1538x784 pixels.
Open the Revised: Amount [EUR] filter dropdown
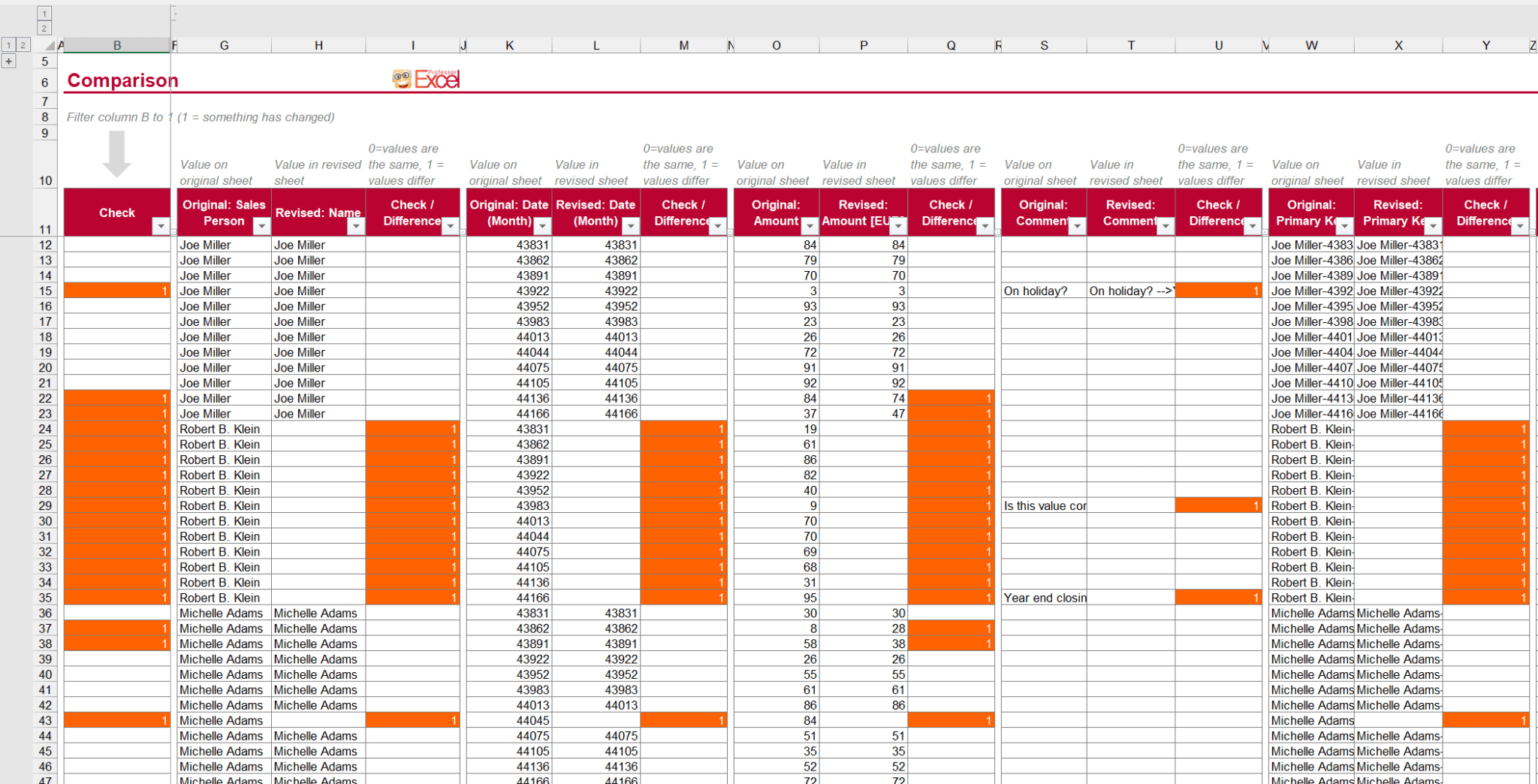click(897, 226)
